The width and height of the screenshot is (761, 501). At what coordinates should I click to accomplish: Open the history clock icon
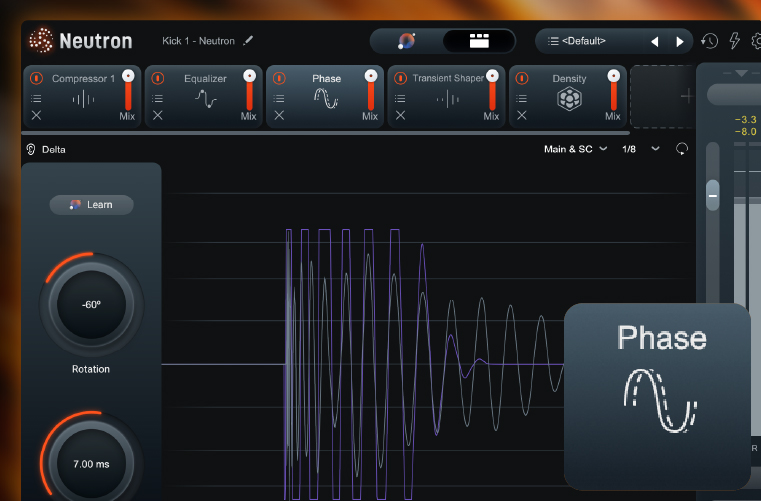(709, 41)
